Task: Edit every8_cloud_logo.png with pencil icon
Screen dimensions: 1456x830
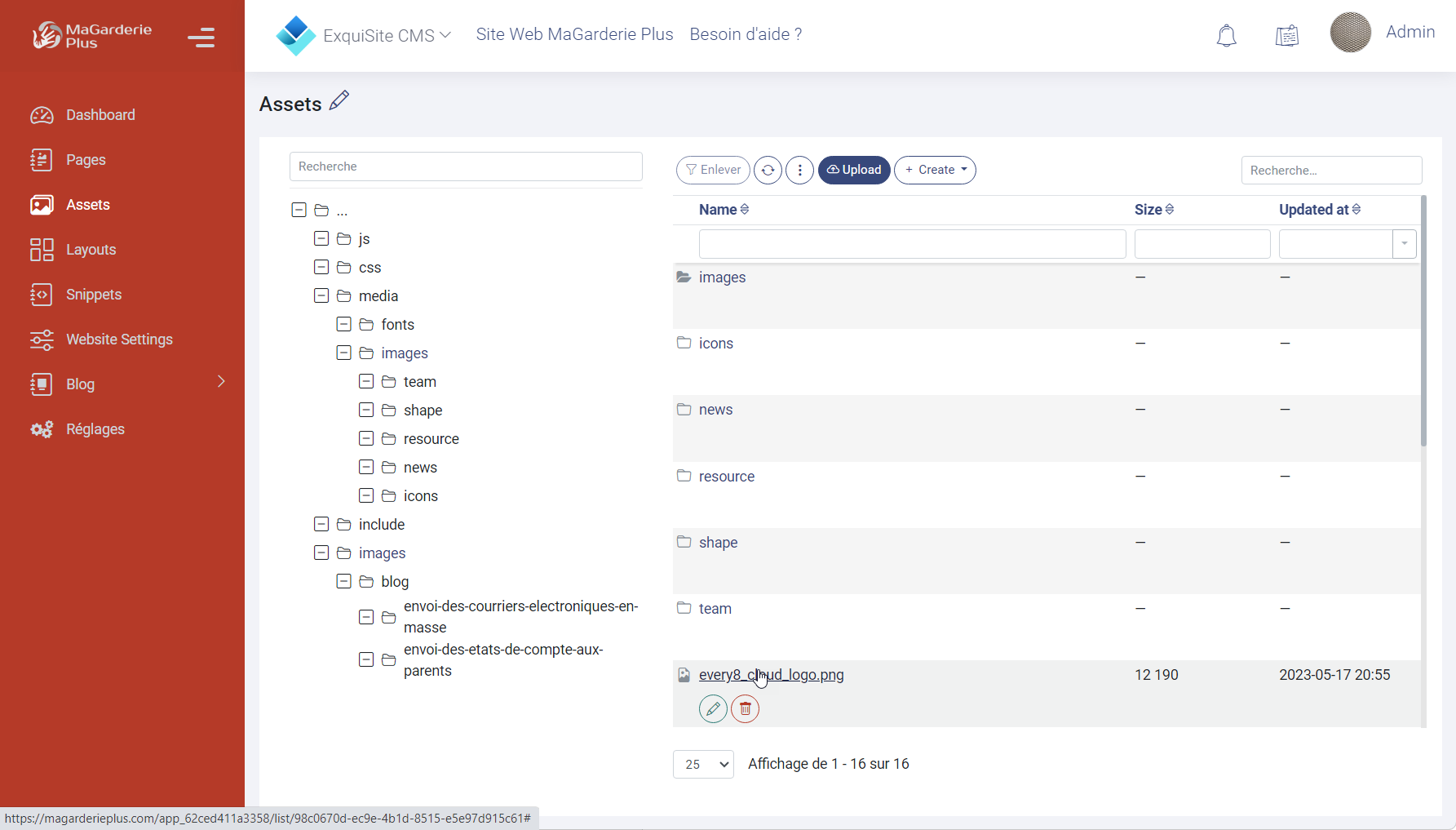Action: [x=713, y=708]
